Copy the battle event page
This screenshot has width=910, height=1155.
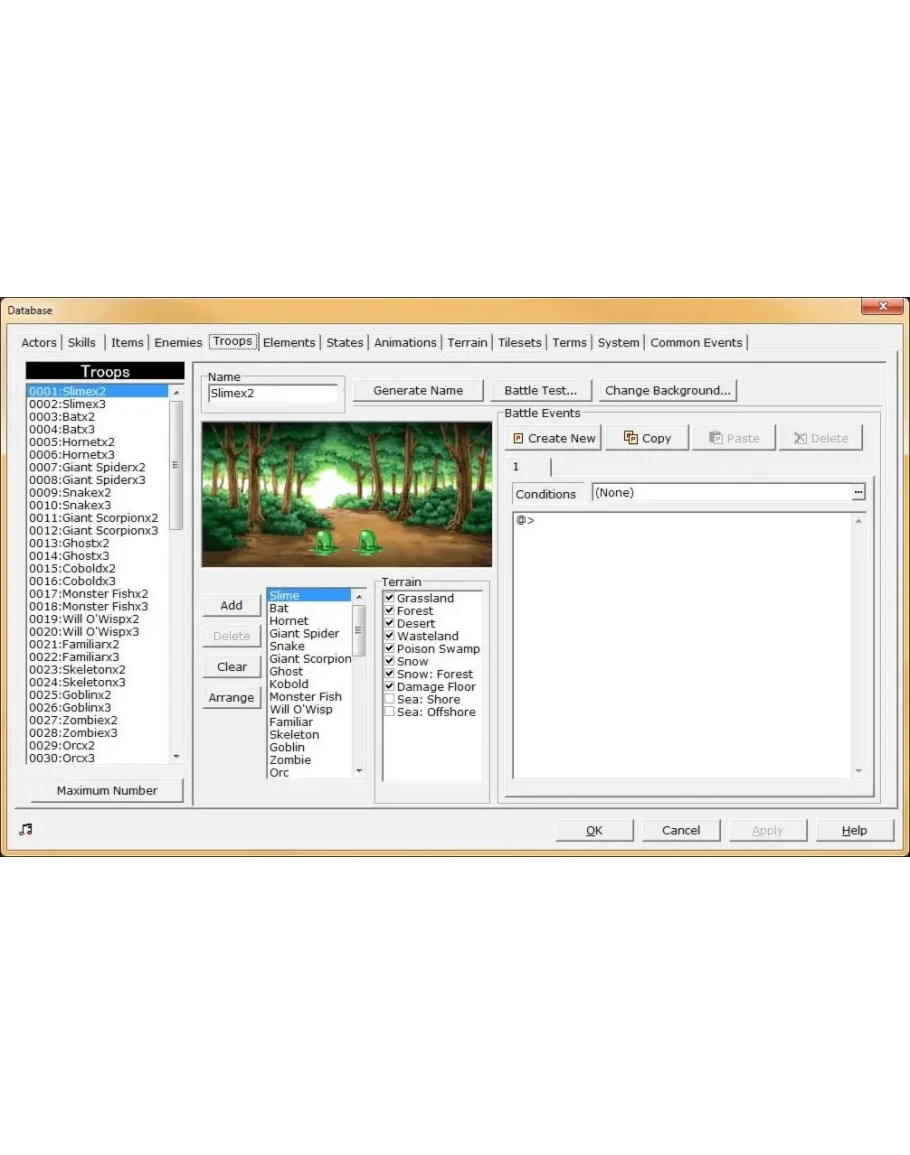[x=646, y=438]
